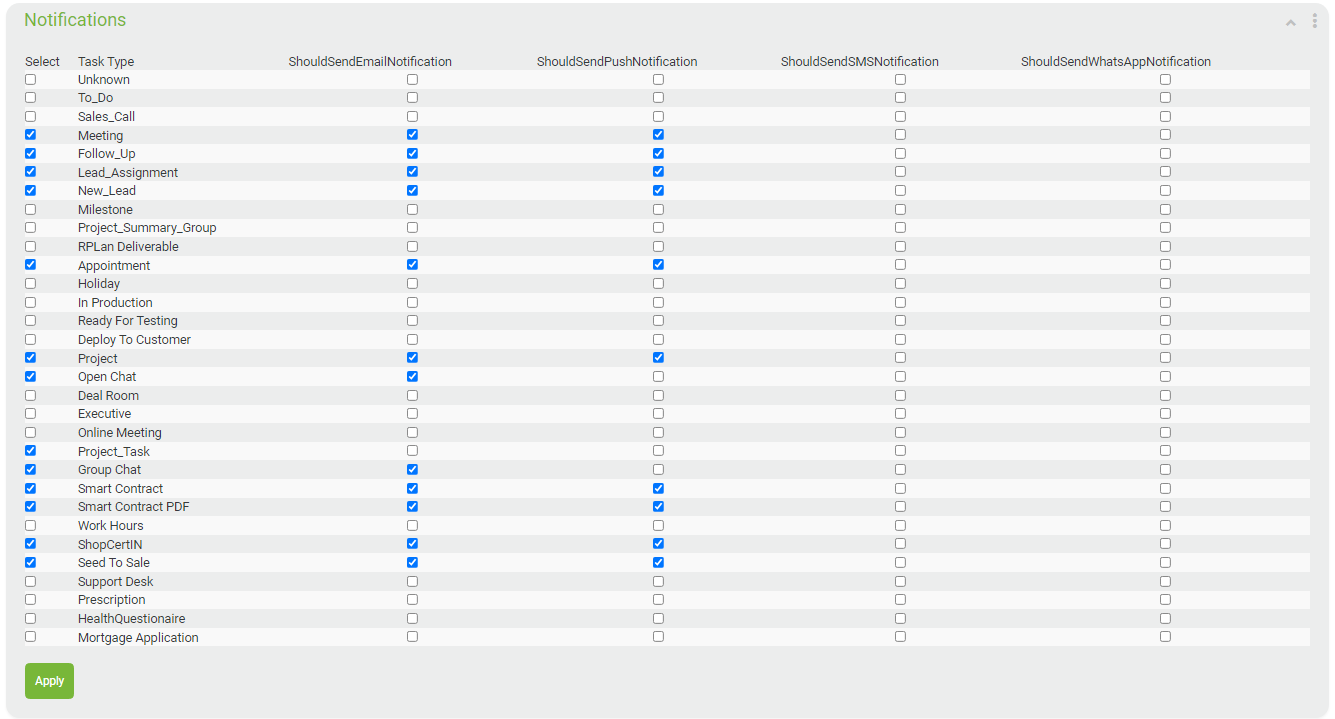Collapse the Notifications panel with chevron
The image size is (1335, 719).
(x=1291, y=22)
